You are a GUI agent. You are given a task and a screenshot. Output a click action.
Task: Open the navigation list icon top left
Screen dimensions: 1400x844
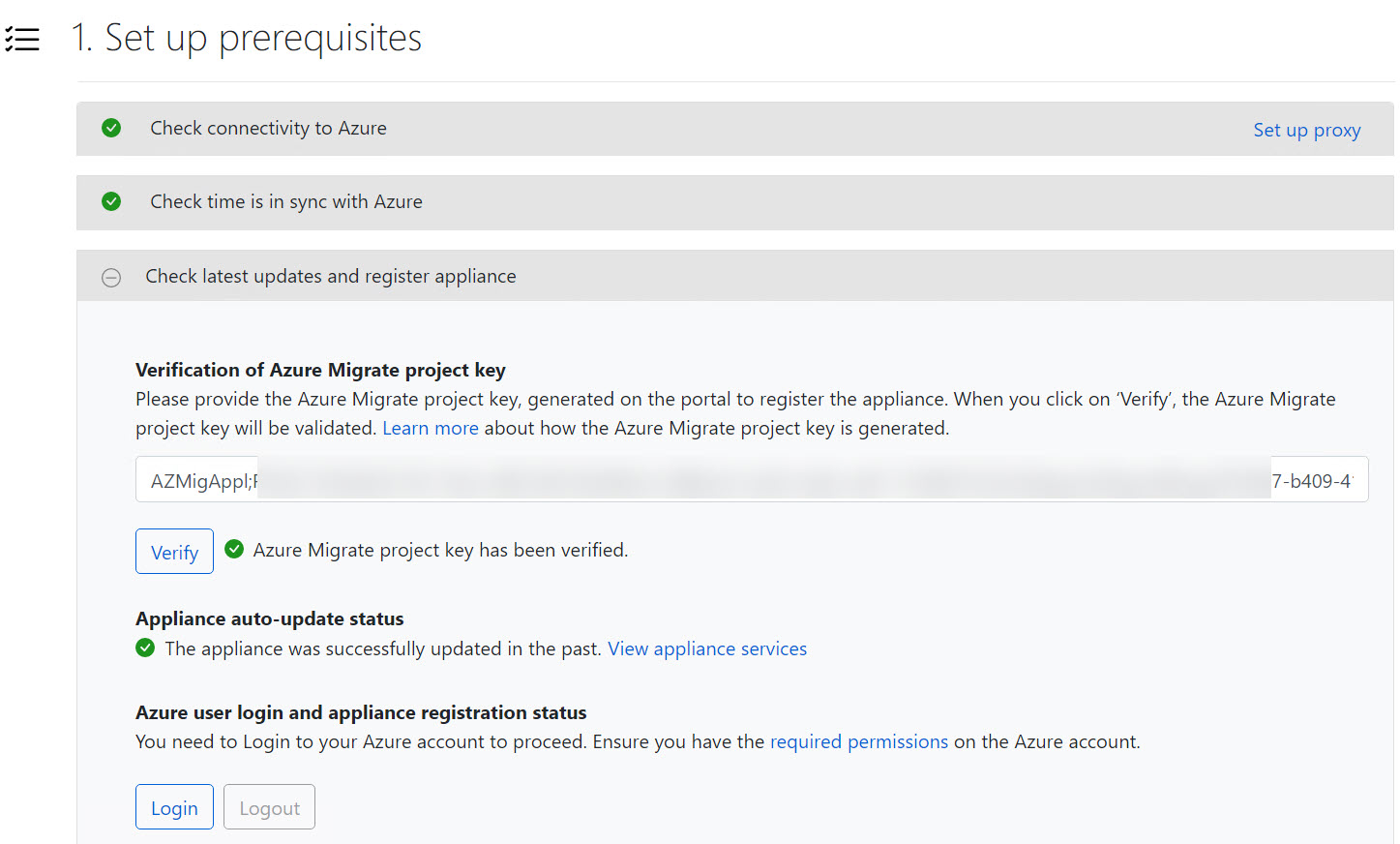22,38
